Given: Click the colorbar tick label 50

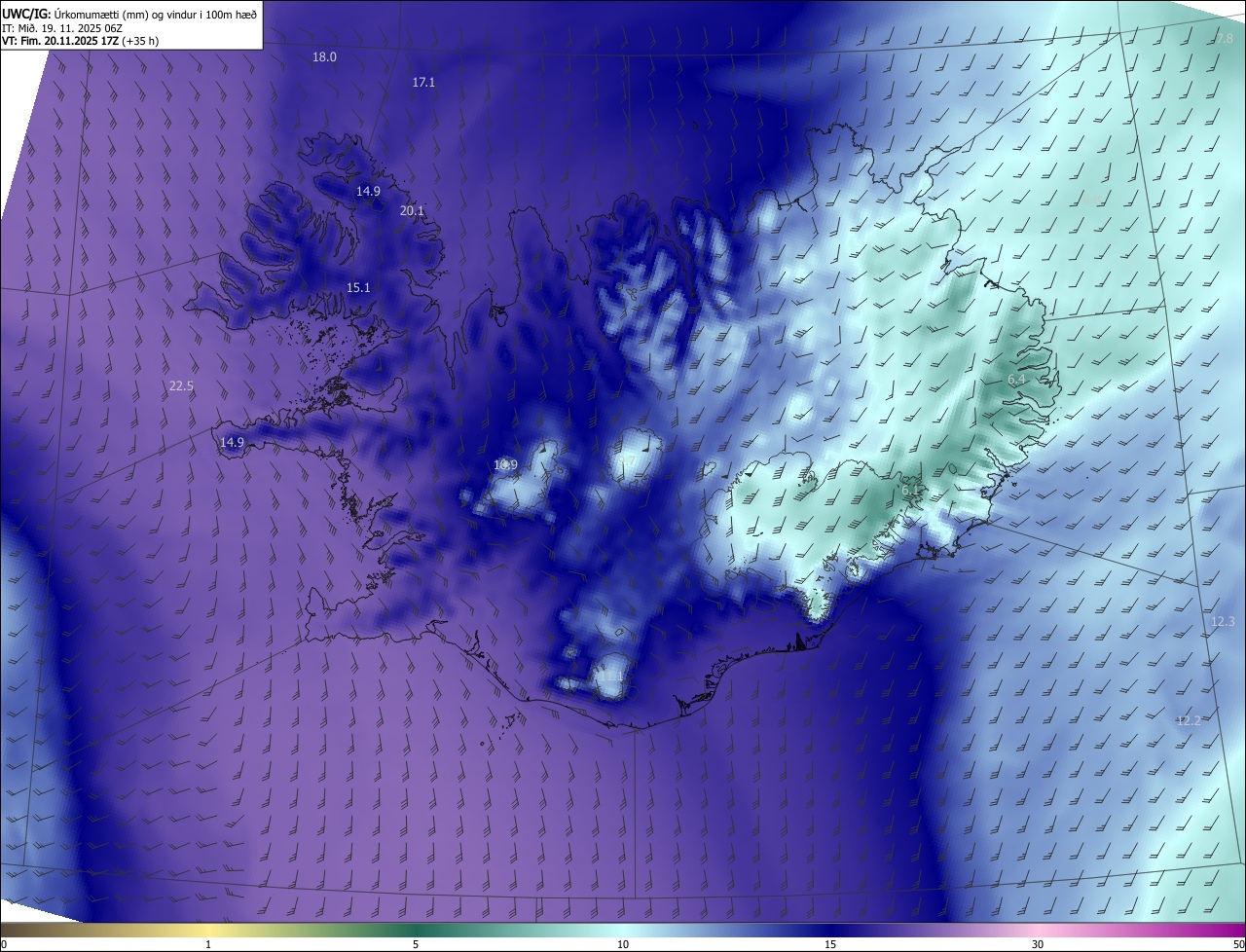Looking at the screenshot, I should point(1238,944).
